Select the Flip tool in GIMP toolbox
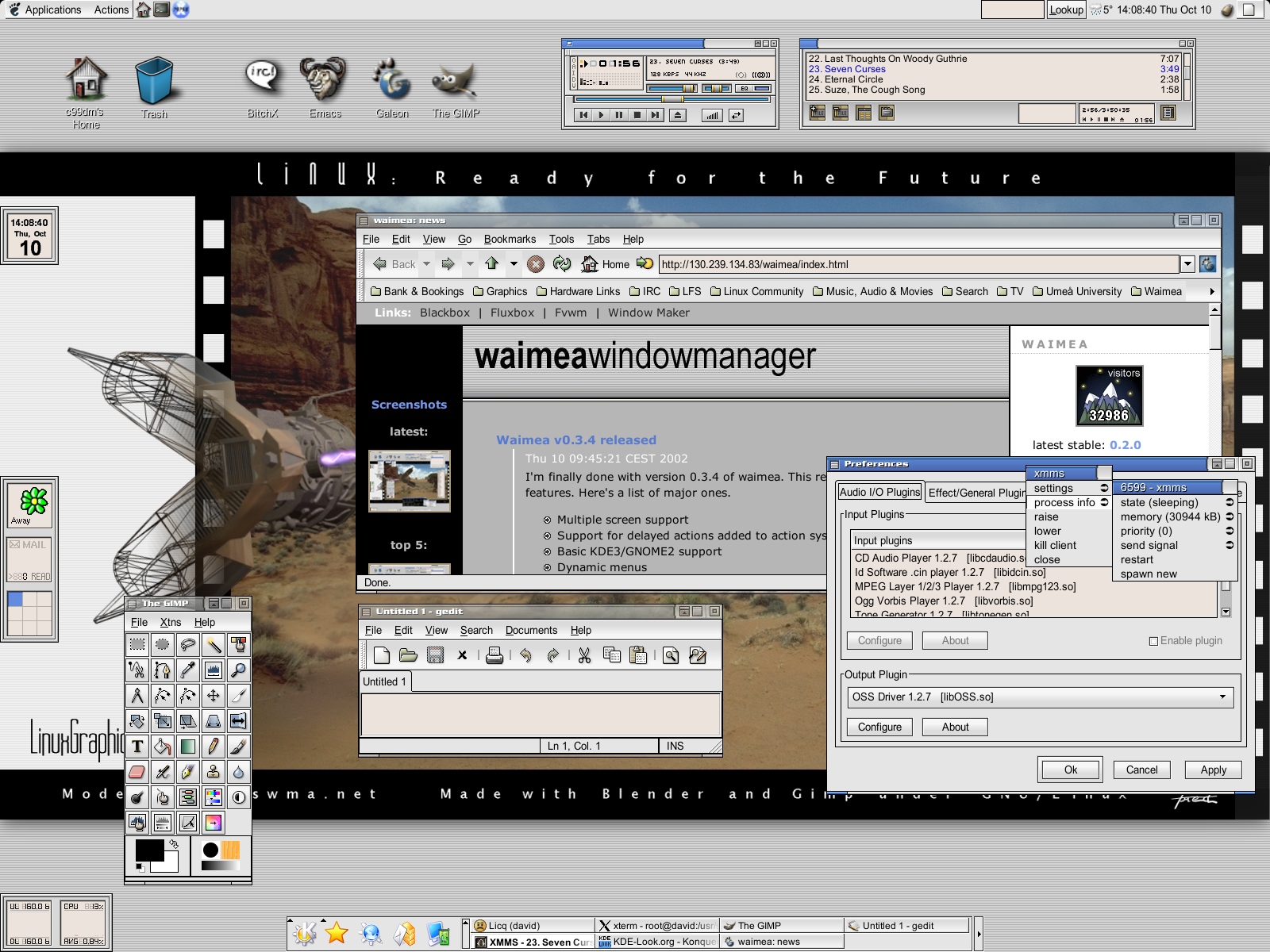The image size is (1270, 952). 239,721
